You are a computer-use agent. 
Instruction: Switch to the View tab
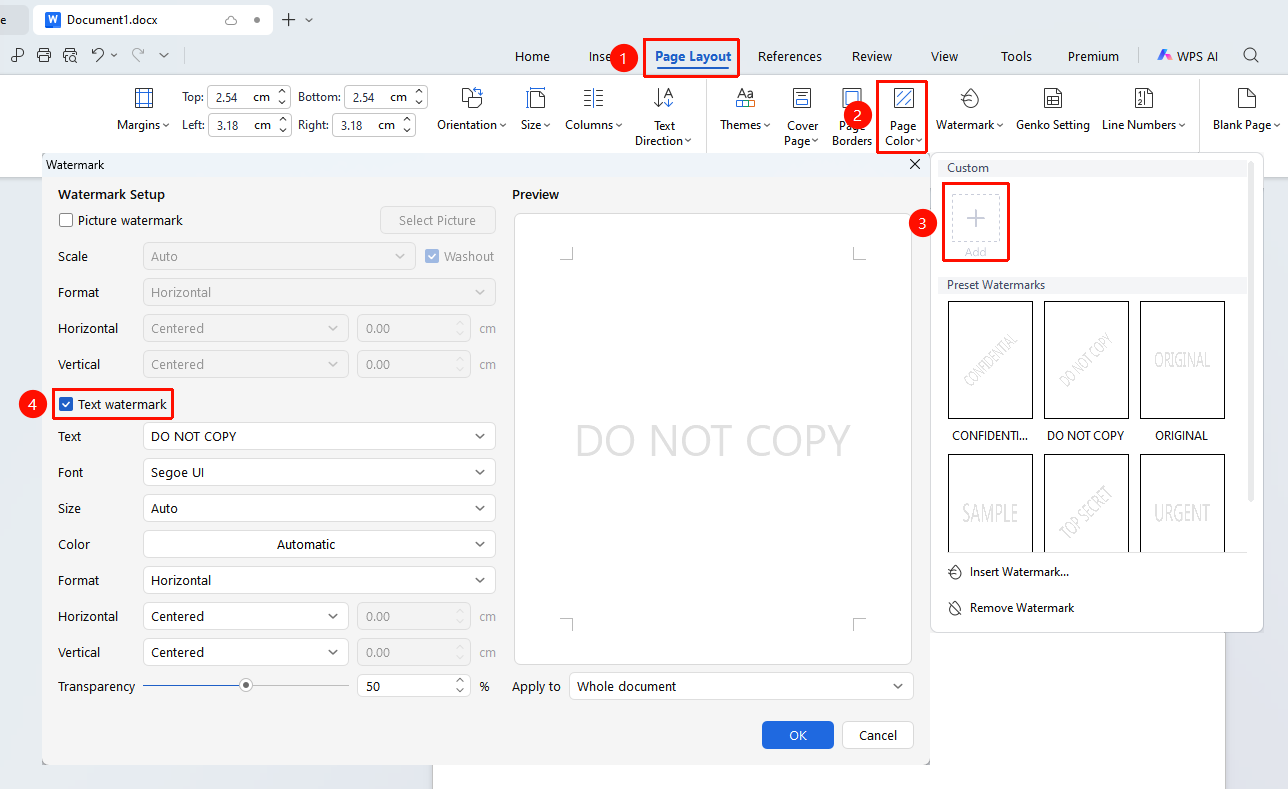944,56
